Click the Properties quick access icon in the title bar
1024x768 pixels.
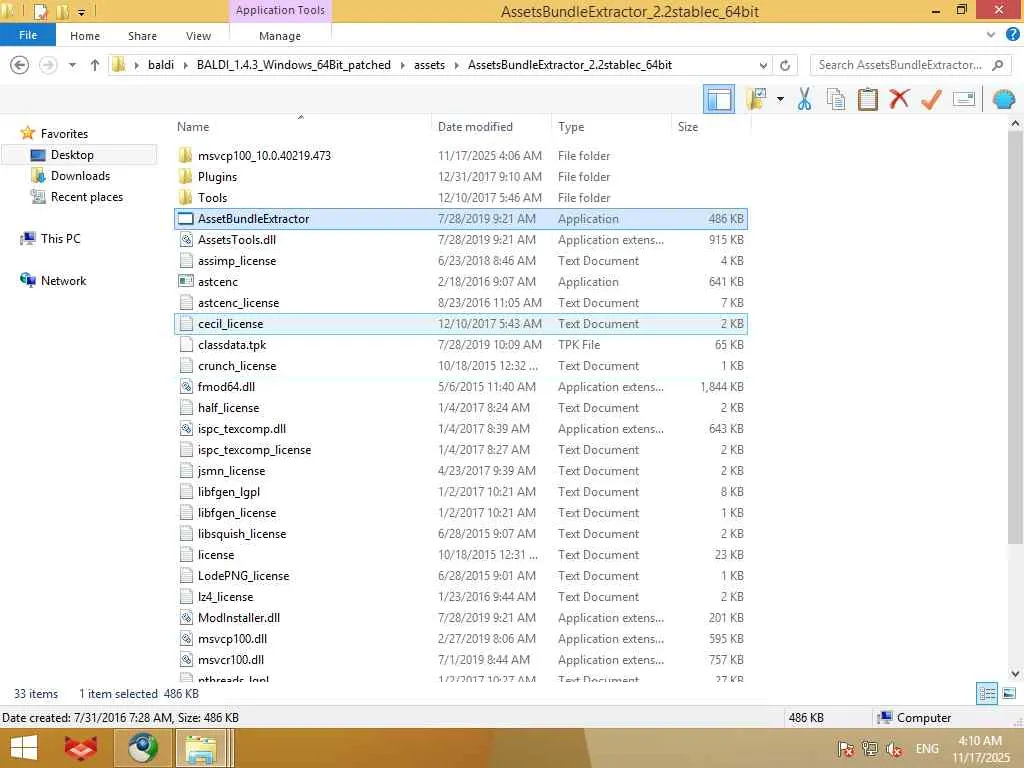[40, 11]
